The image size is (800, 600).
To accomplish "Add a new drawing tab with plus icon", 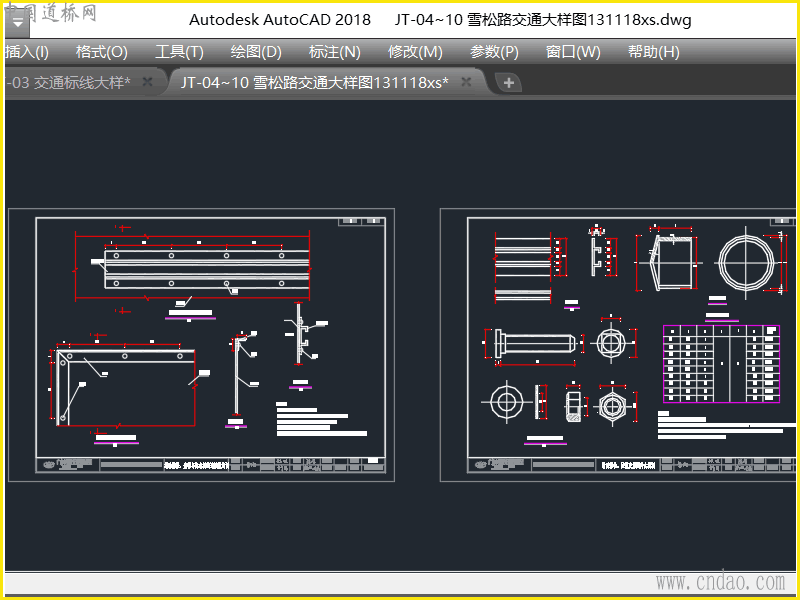I will (x=509, y=83).
